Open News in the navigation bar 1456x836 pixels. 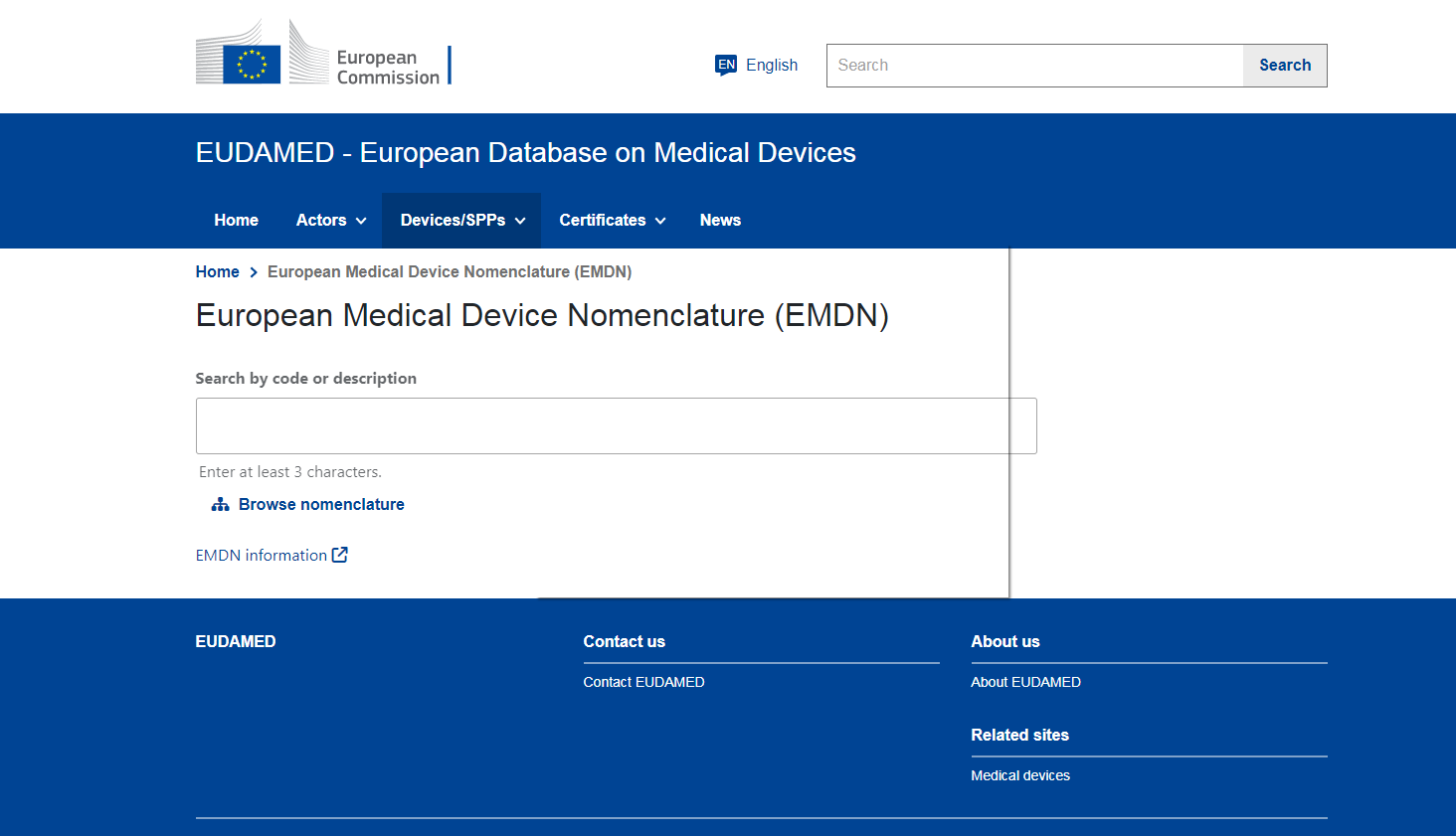tap(720, 221)
